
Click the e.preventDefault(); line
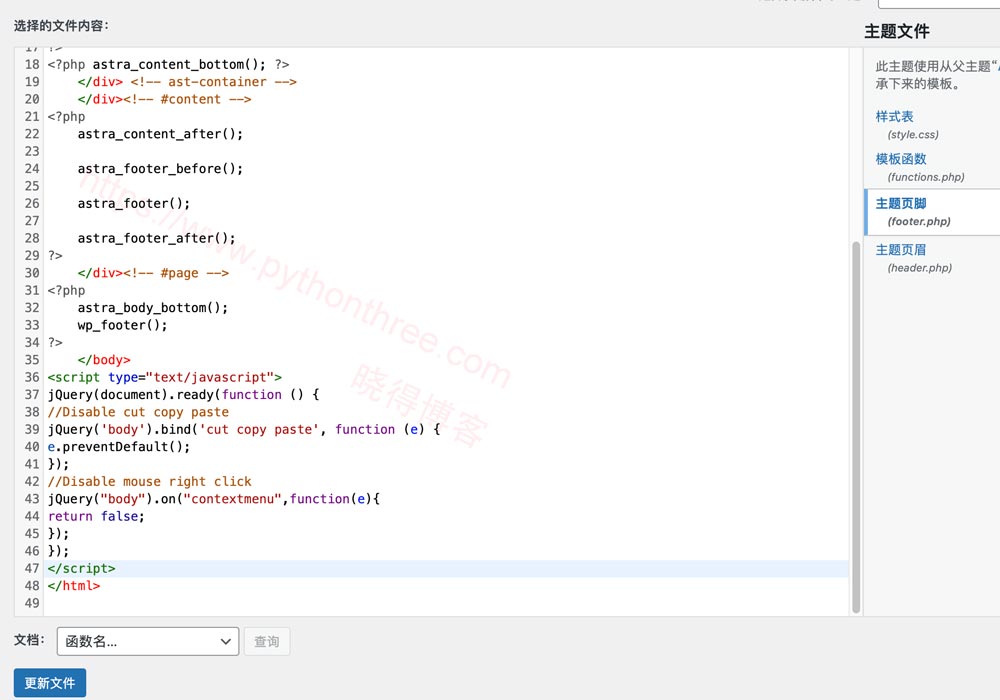(x=119, y=447)
